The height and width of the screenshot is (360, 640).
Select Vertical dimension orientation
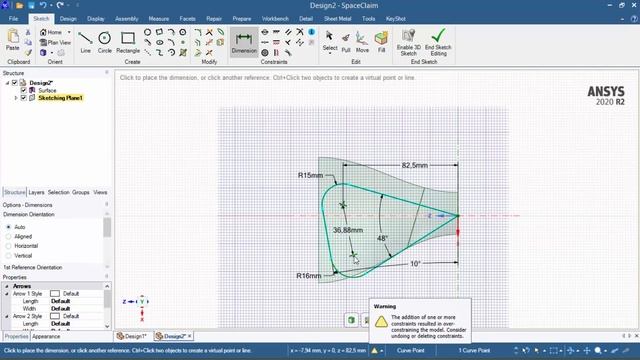click(x=9, y=256)
